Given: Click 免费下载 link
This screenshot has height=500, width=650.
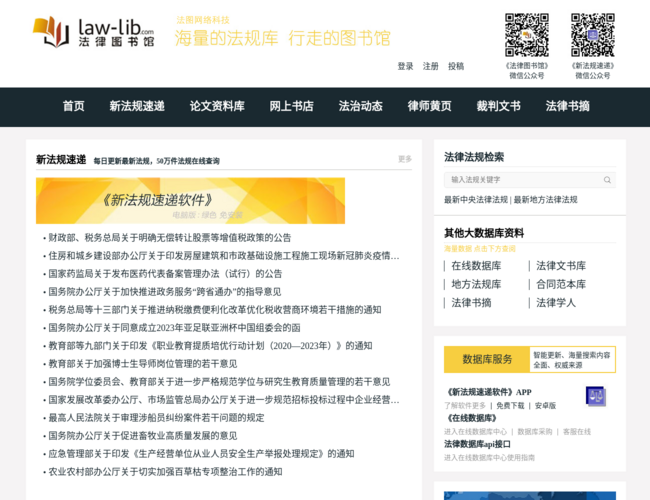Looking at the screenshot, I should [510, 405].
